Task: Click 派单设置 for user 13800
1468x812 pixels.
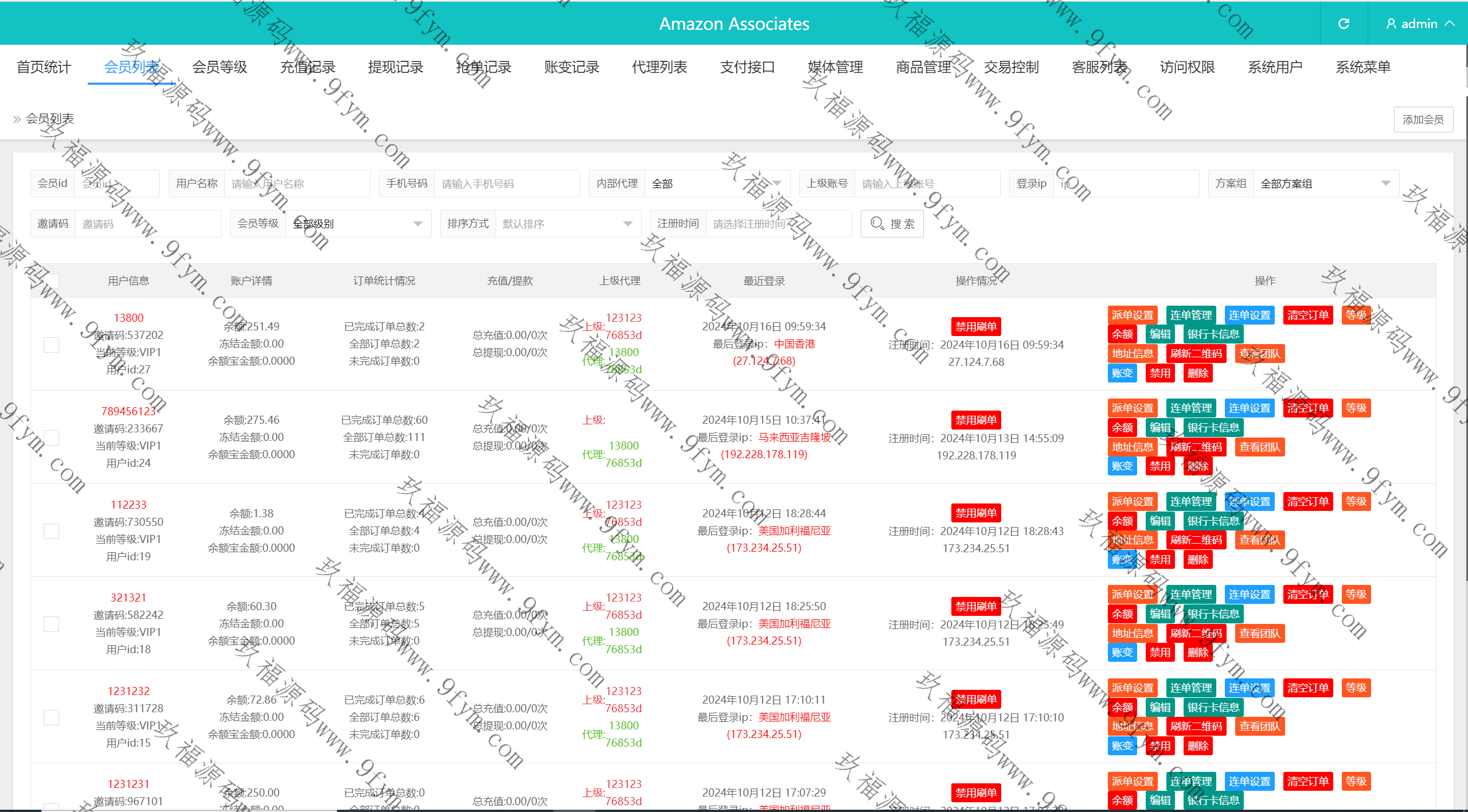Action: click(x=1132, y=315)
